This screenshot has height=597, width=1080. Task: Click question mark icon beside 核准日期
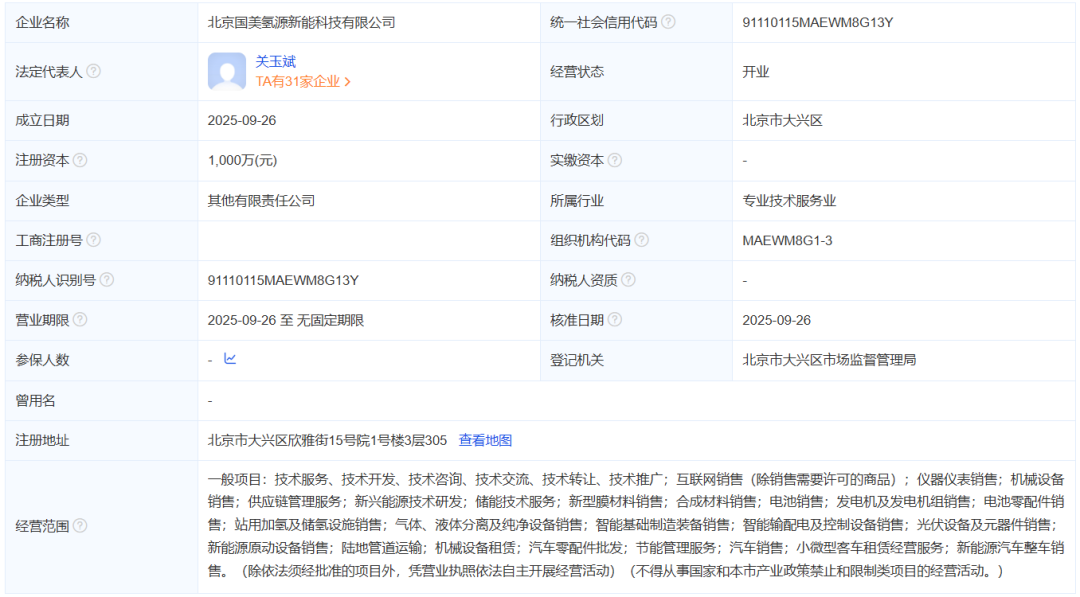tap(615, 320)
